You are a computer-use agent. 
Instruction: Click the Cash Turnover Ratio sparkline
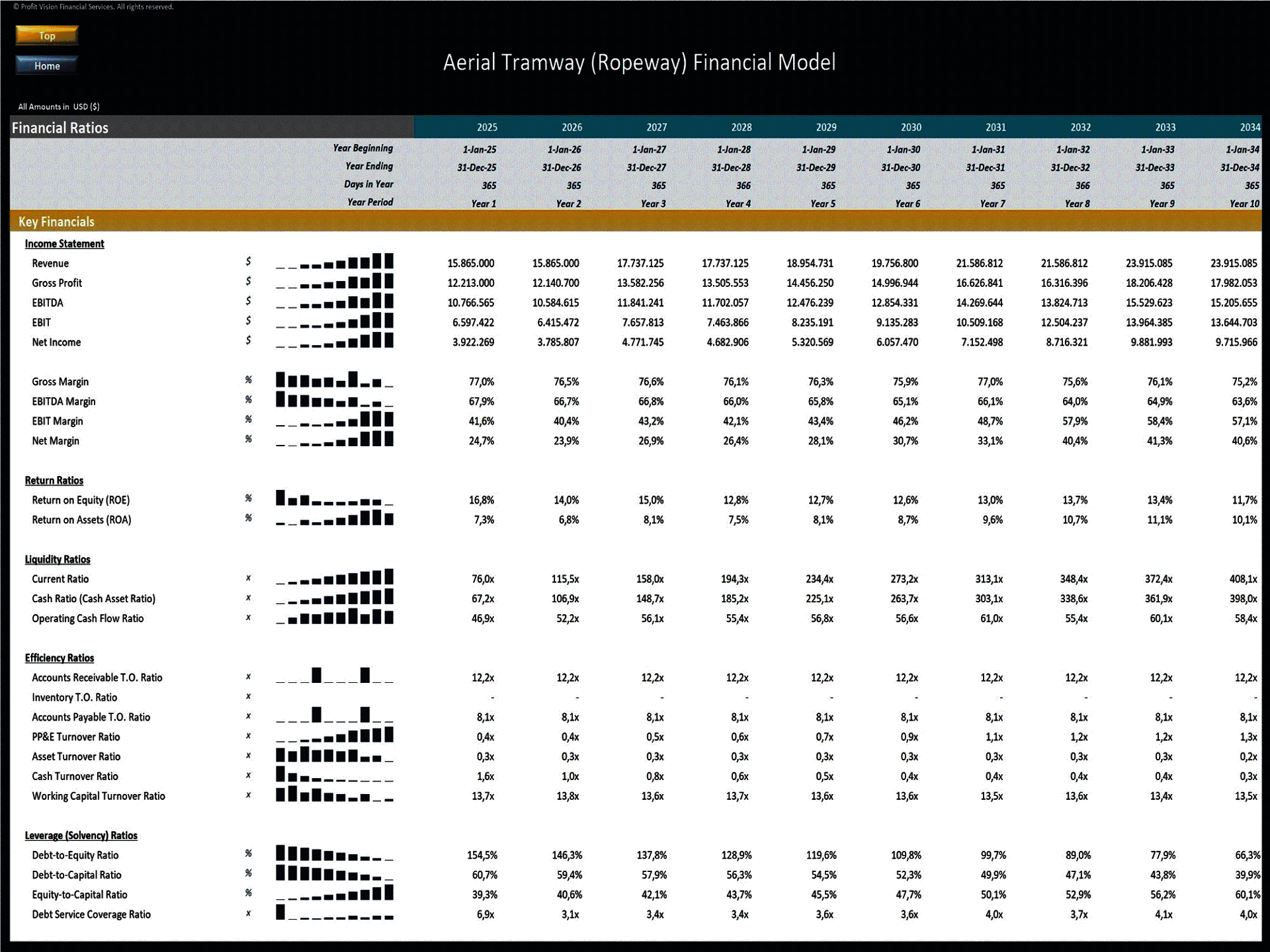335,775
